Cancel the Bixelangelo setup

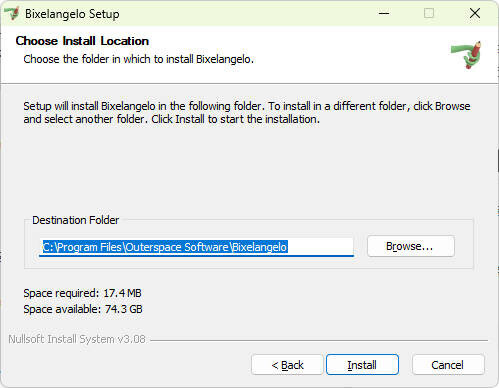448,365
